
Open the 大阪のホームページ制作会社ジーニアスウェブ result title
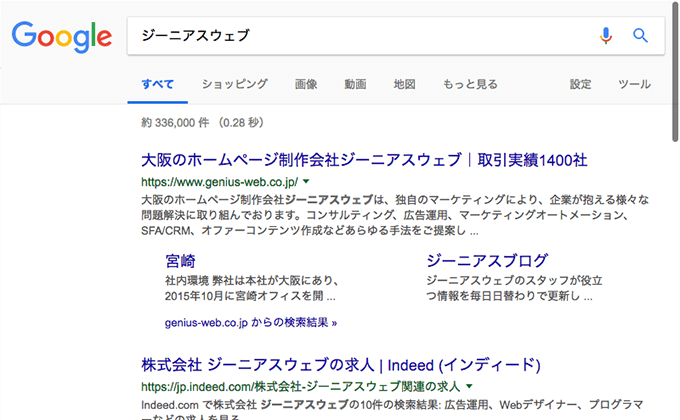tap(364, 160)
